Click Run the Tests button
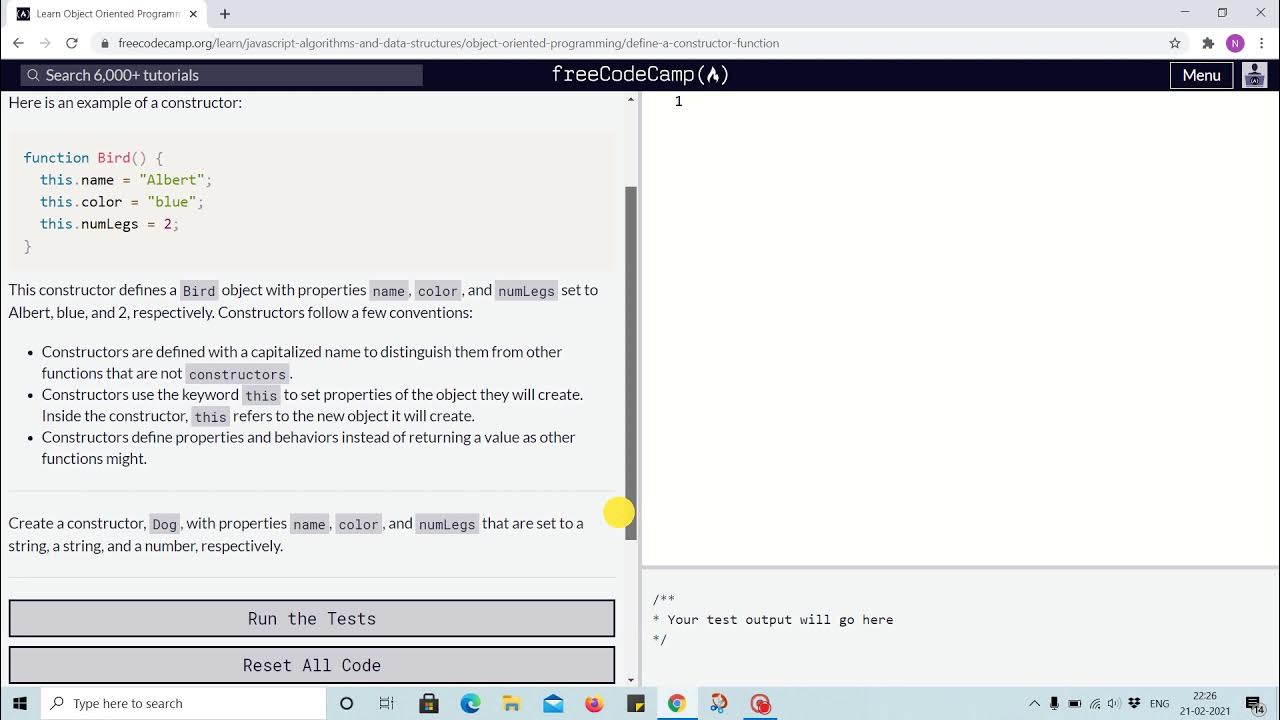The image size is (1280, 720). (x=312, y=618)
